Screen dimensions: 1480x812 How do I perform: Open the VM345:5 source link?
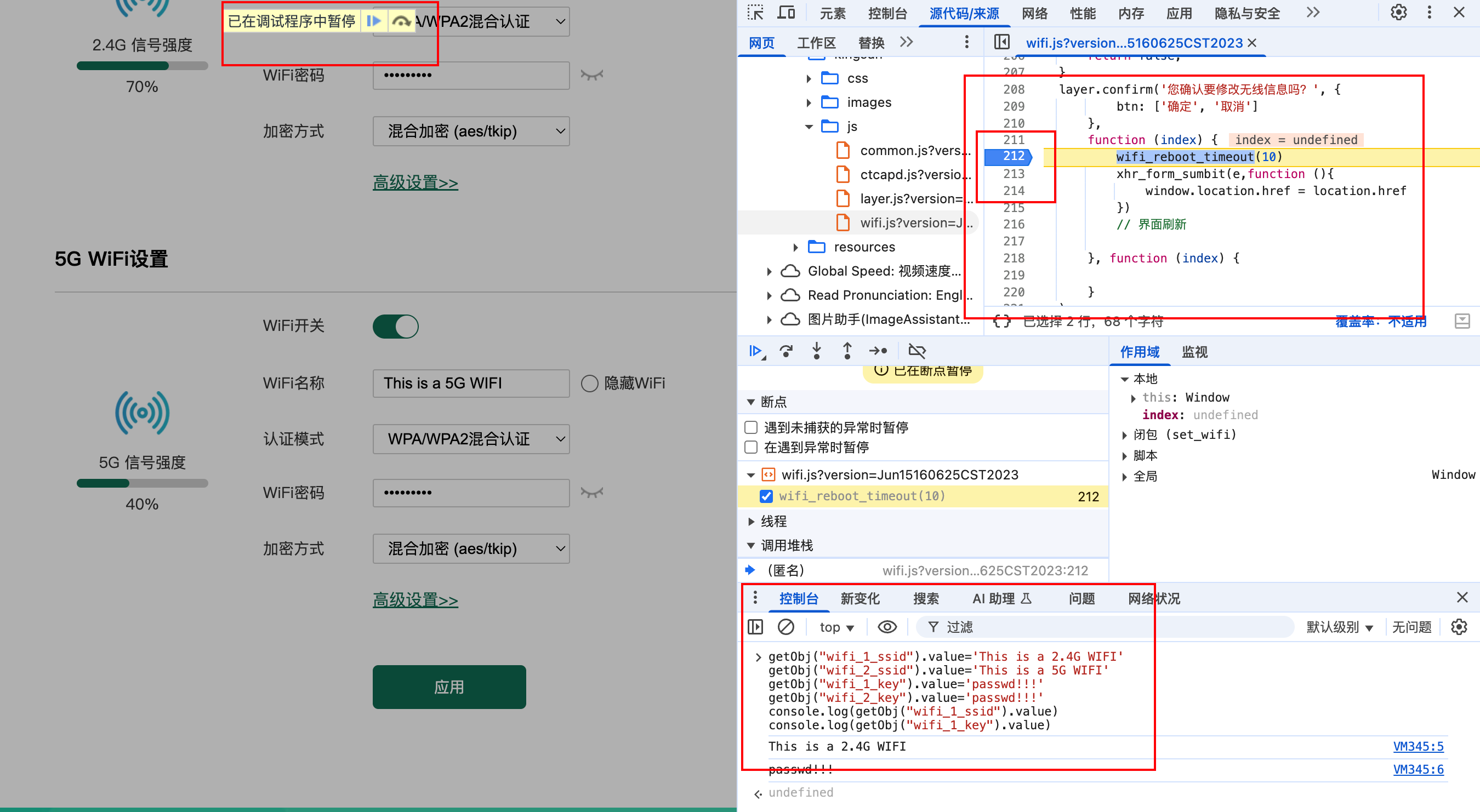coord(1418,746)
